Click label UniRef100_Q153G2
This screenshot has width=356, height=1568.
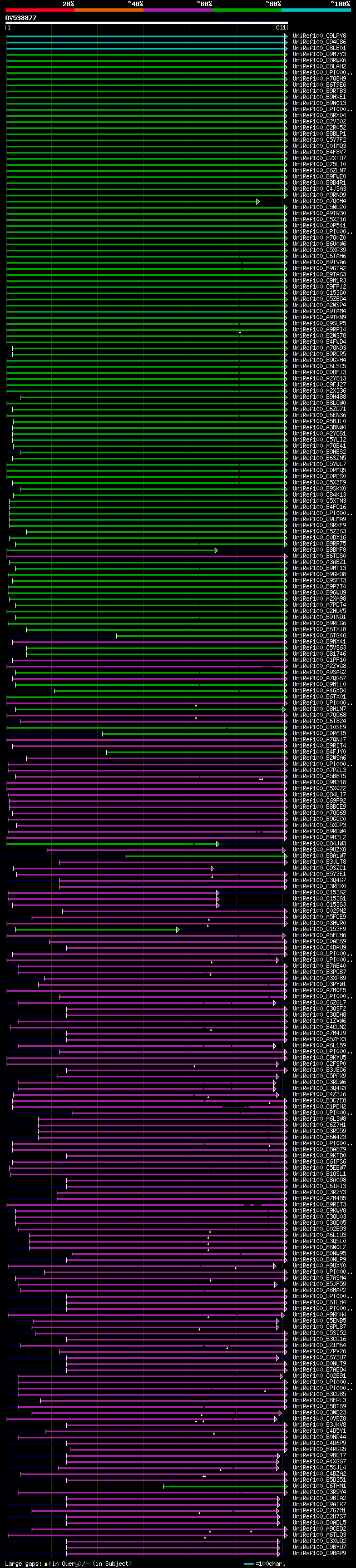pyautogui.click(x=319, y=892)
